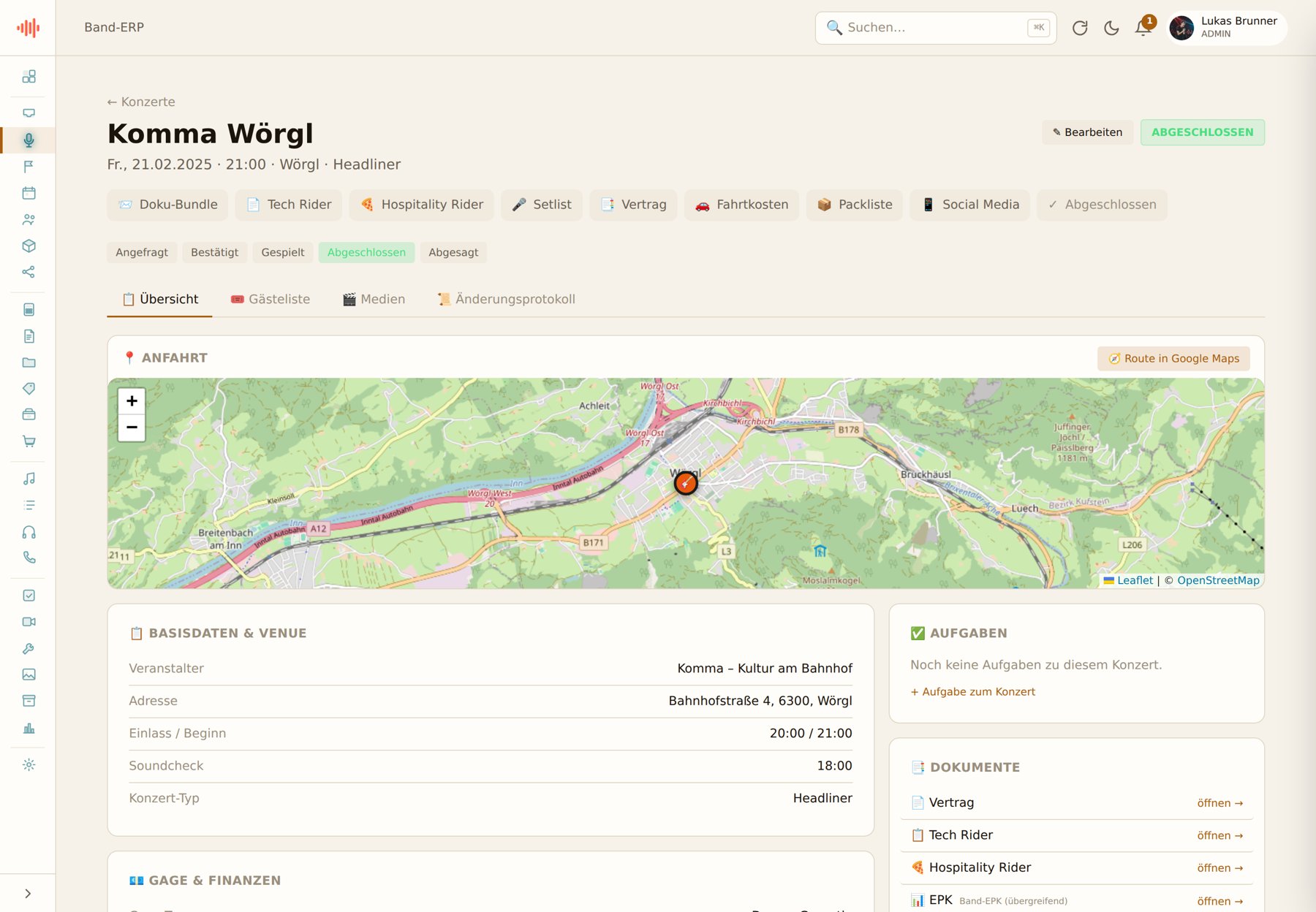Zoom in on the map
The height and width of the screenshot is (912, 1316).
(132, 400)
